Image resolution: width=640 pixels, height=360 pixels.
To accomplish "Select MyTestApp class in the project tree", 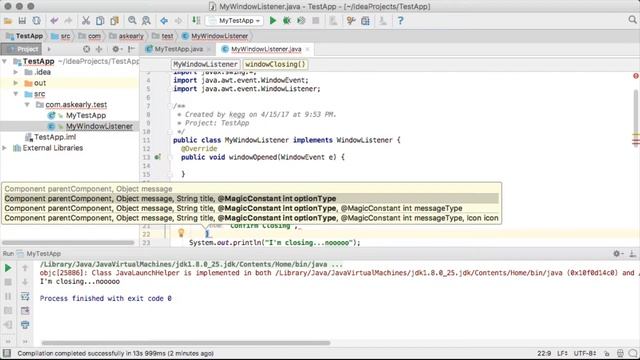I will point(86,116).
